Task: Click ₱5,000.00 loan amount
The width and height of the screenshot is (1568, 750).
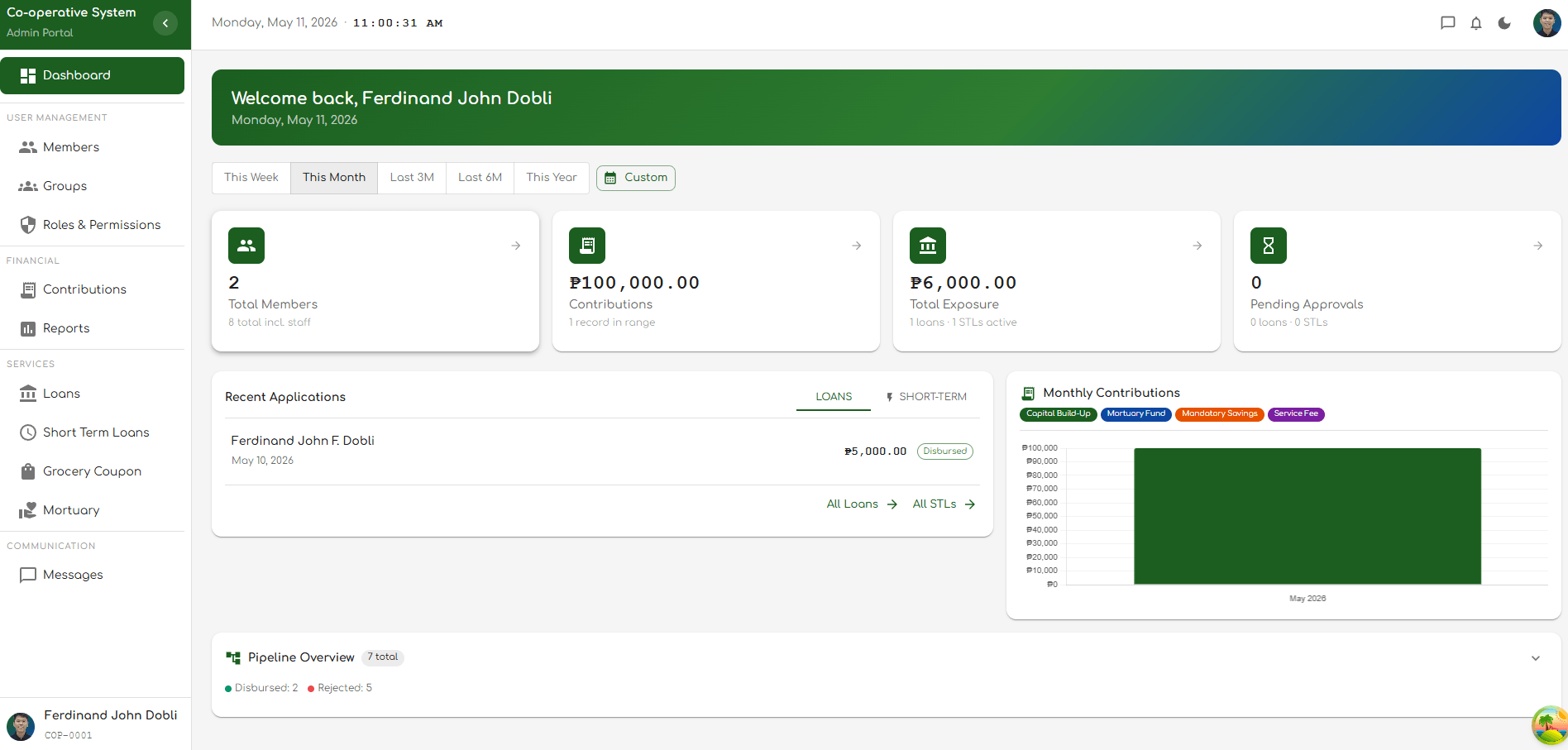Action: 875,451
